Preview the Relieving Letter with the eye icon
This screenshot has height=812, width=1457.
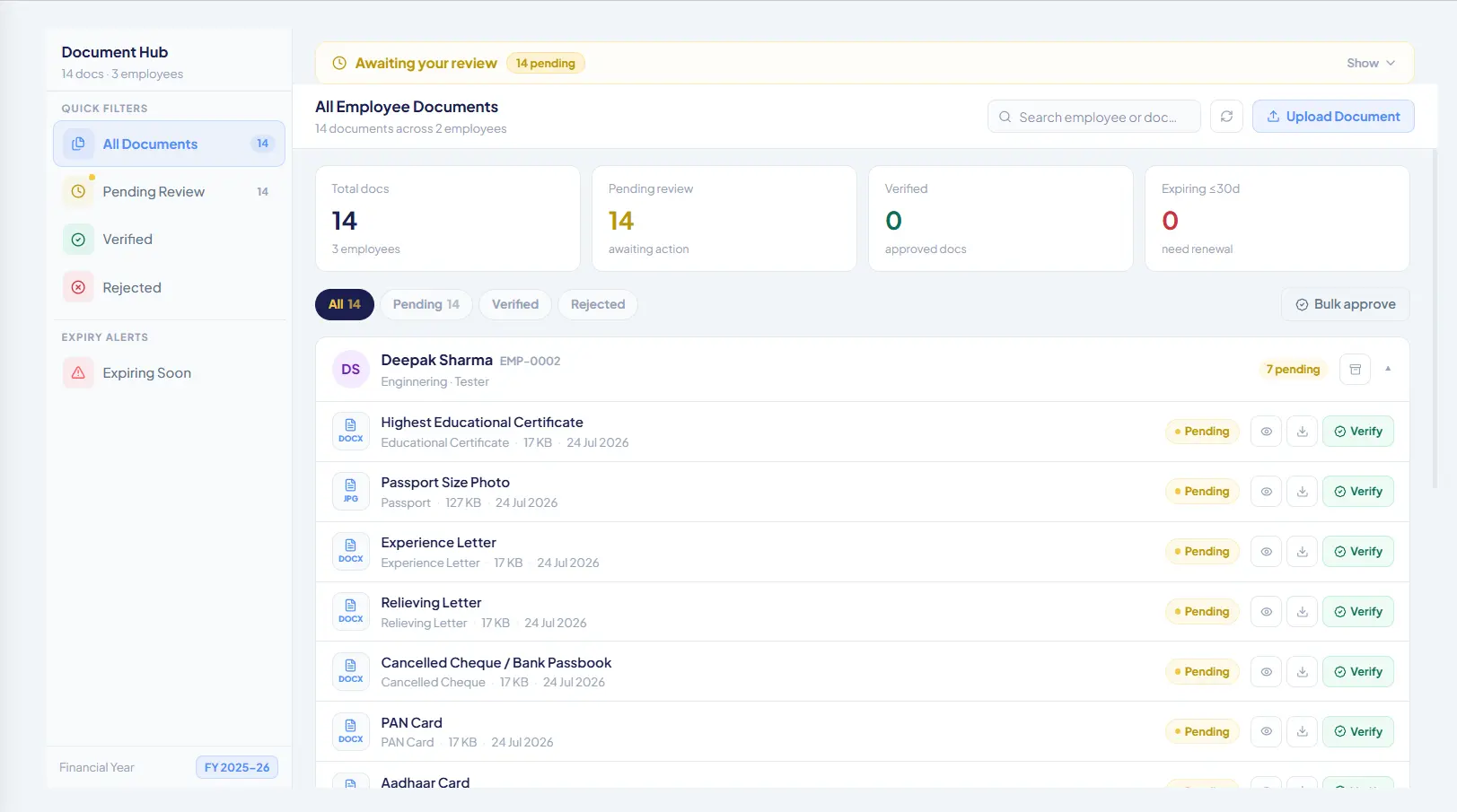(x=1266, y=612)
